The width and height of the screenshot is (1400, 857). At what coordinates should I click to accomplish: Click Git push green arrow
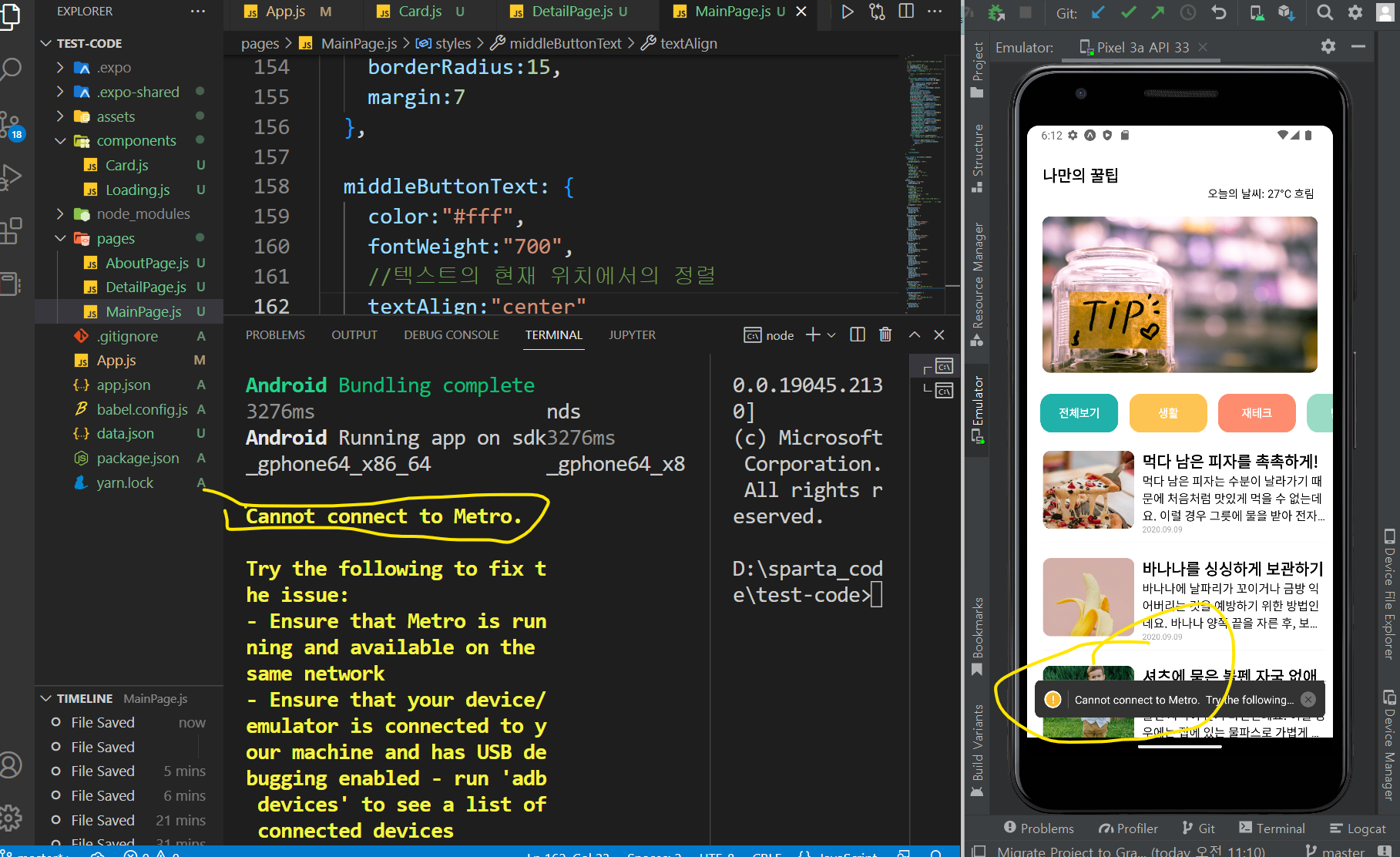point(1158,12)
